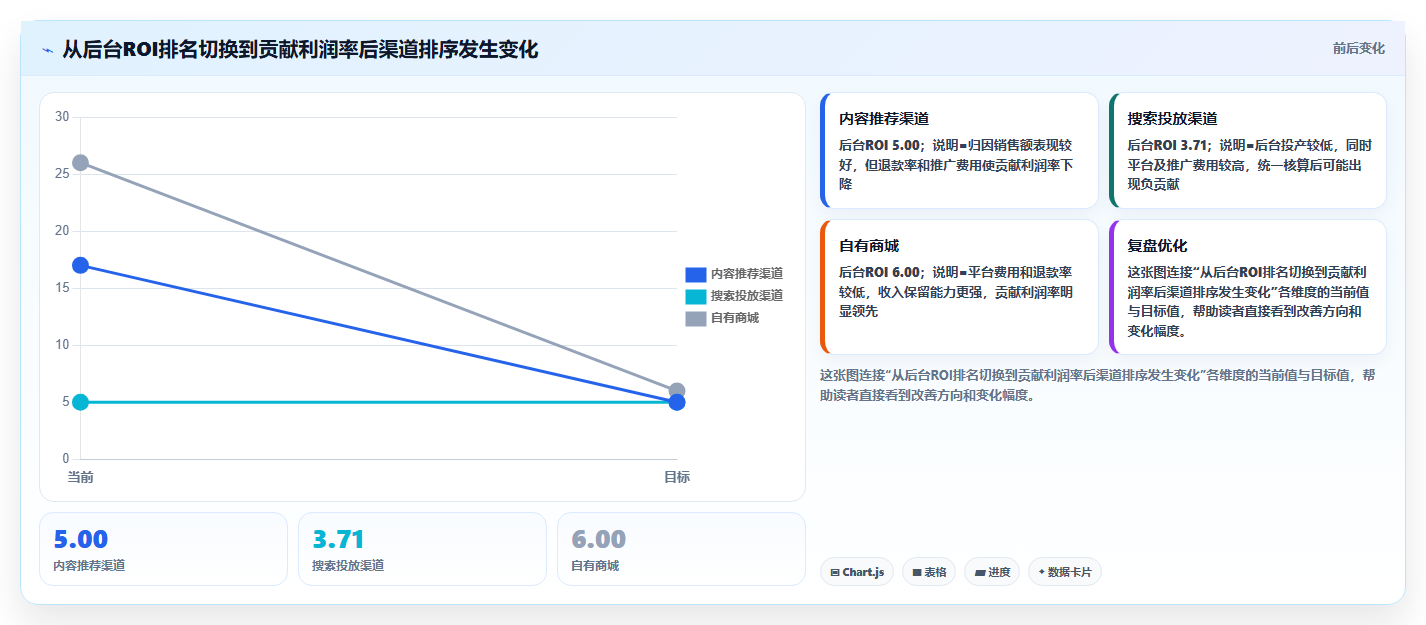Select the Chart.js tag
This screenshot has height=625, width=1426.
(857, 572)
